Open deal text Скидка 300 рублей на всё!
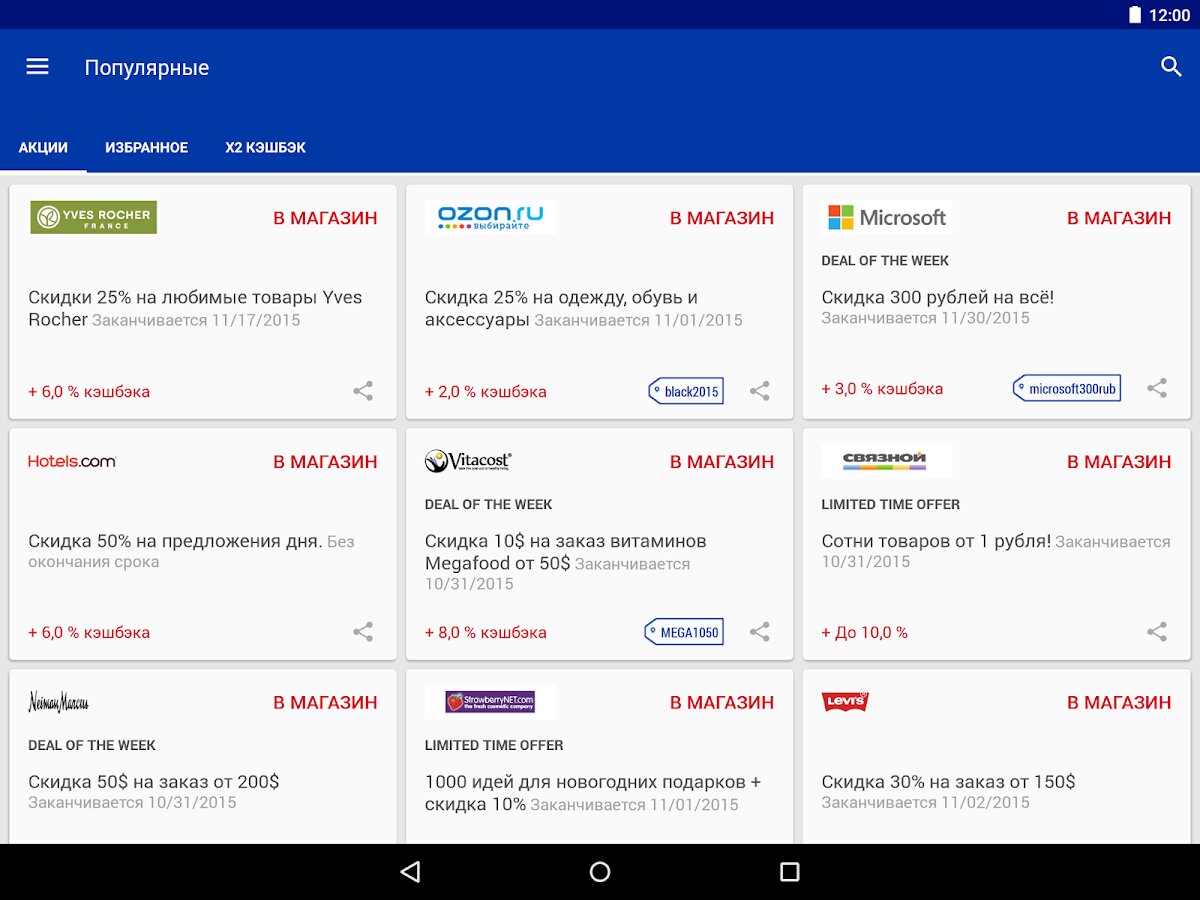 coord(938,297)
